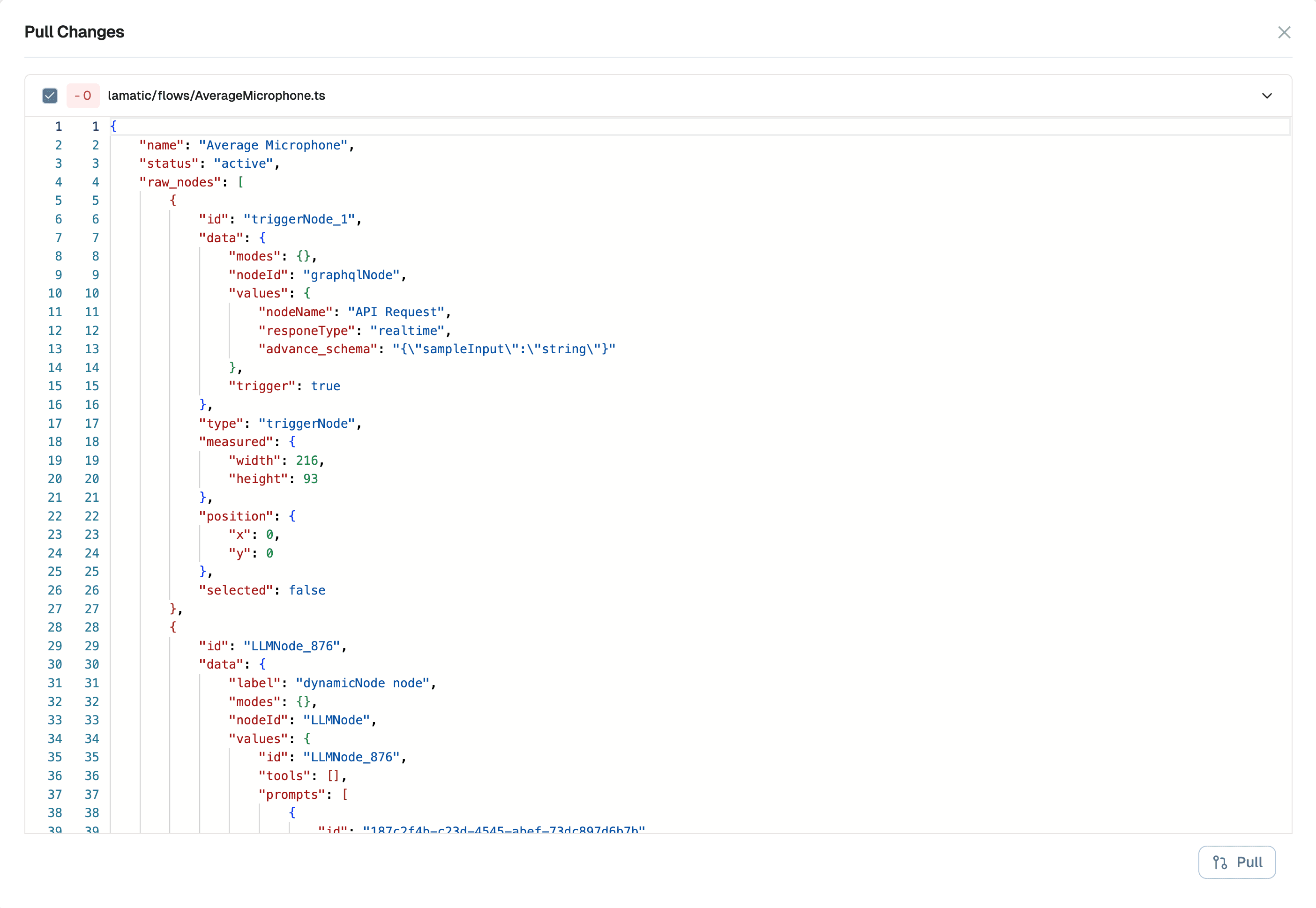Viewport: 1316px width, 908px height.
Task: Click the "trigger": true value
Action: (284, 386)
